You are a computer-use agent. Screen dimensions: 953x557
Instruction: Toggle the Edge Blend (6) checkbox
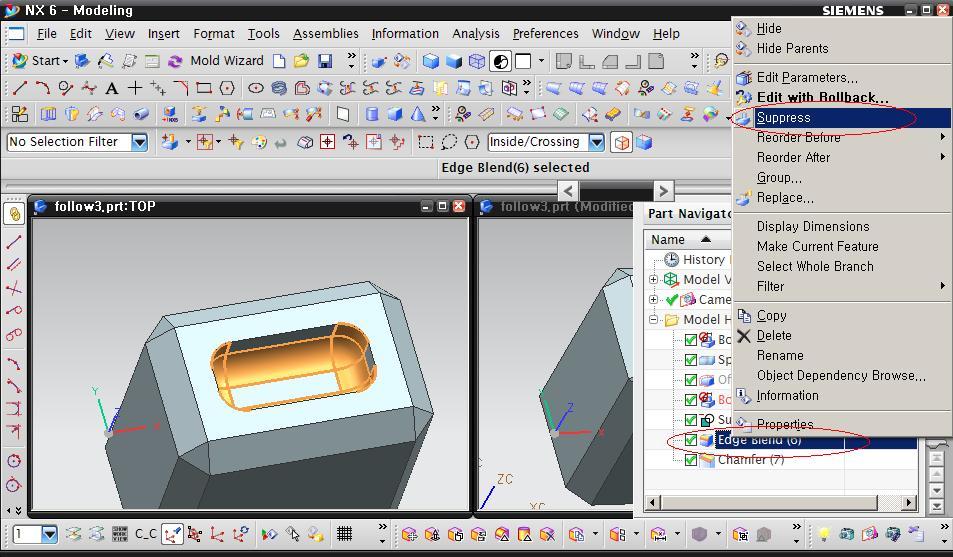(691, 440)
